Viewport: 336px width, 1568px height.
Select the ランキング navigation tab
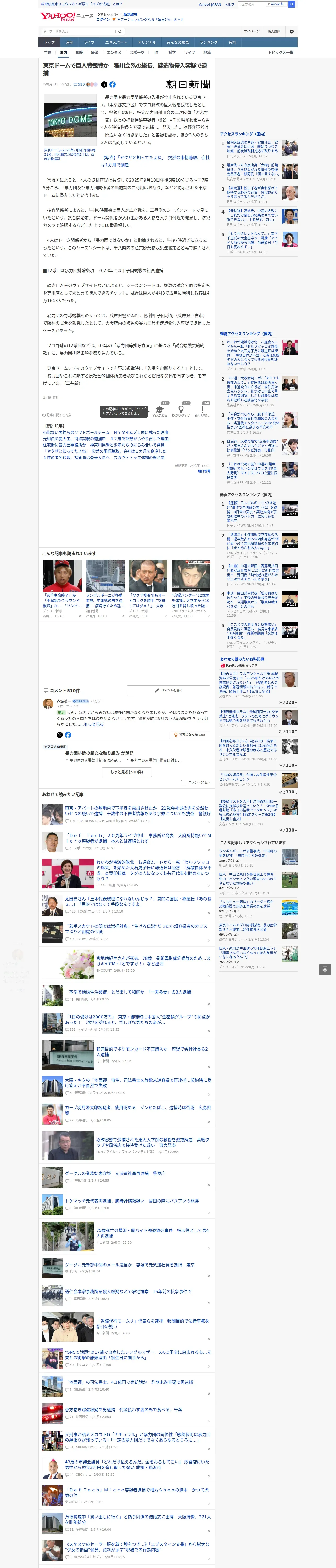(x=209, y=43)
